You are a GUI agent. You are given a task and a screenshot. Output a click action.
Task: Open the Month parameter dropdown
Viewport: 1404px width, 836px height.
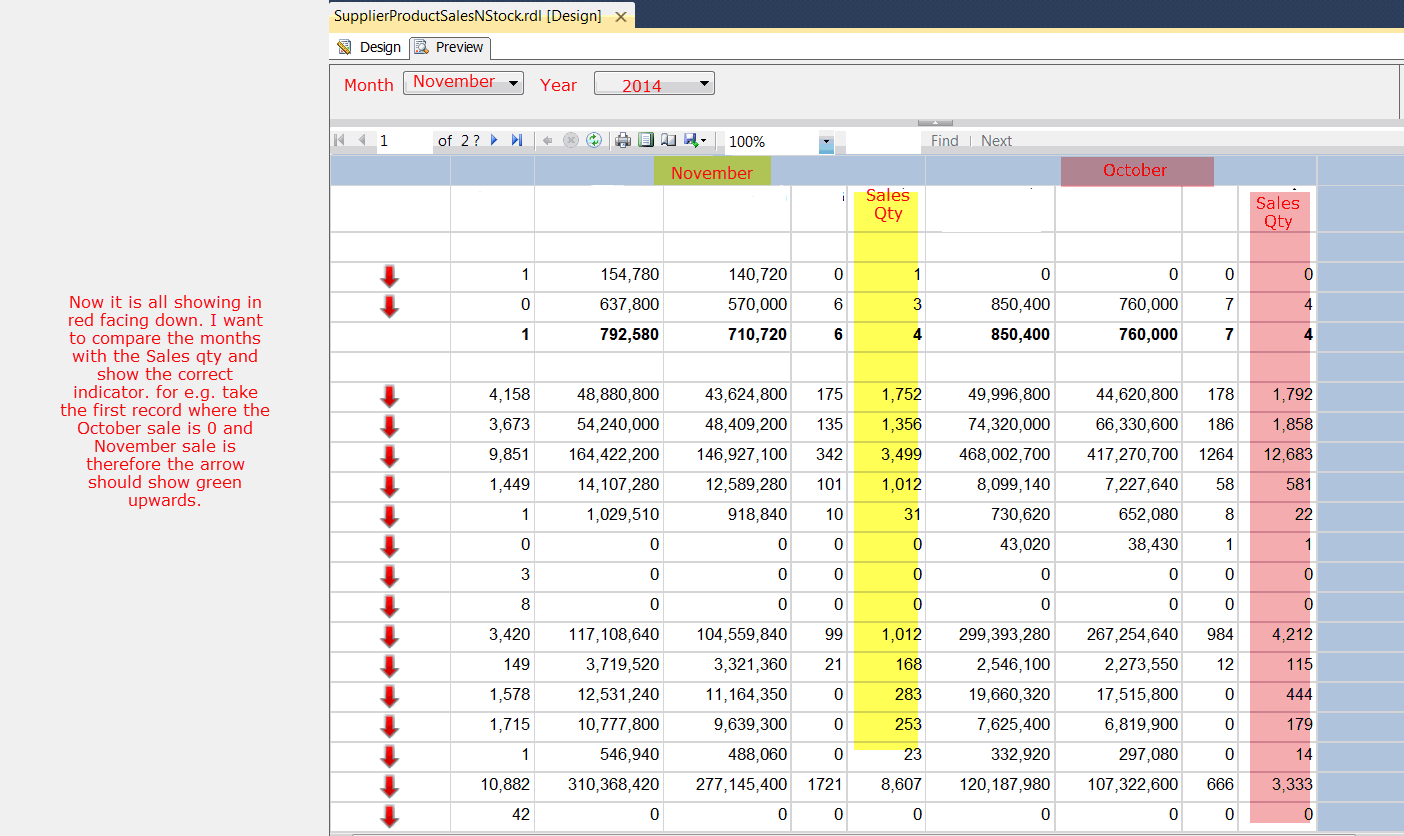463,83
